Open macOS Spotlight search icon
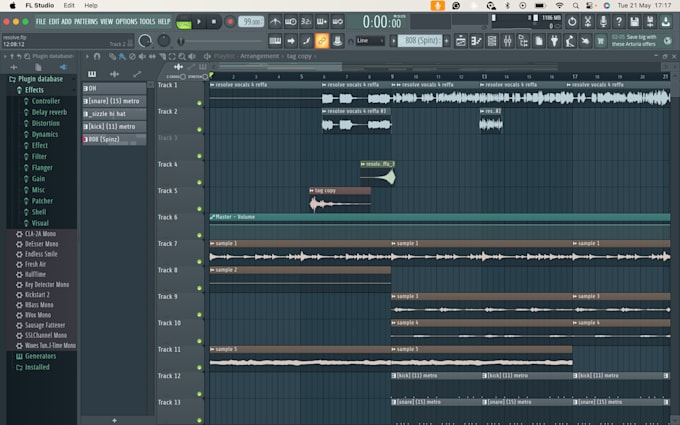Screen dimensions: 680x425 [x=575, y=6]
